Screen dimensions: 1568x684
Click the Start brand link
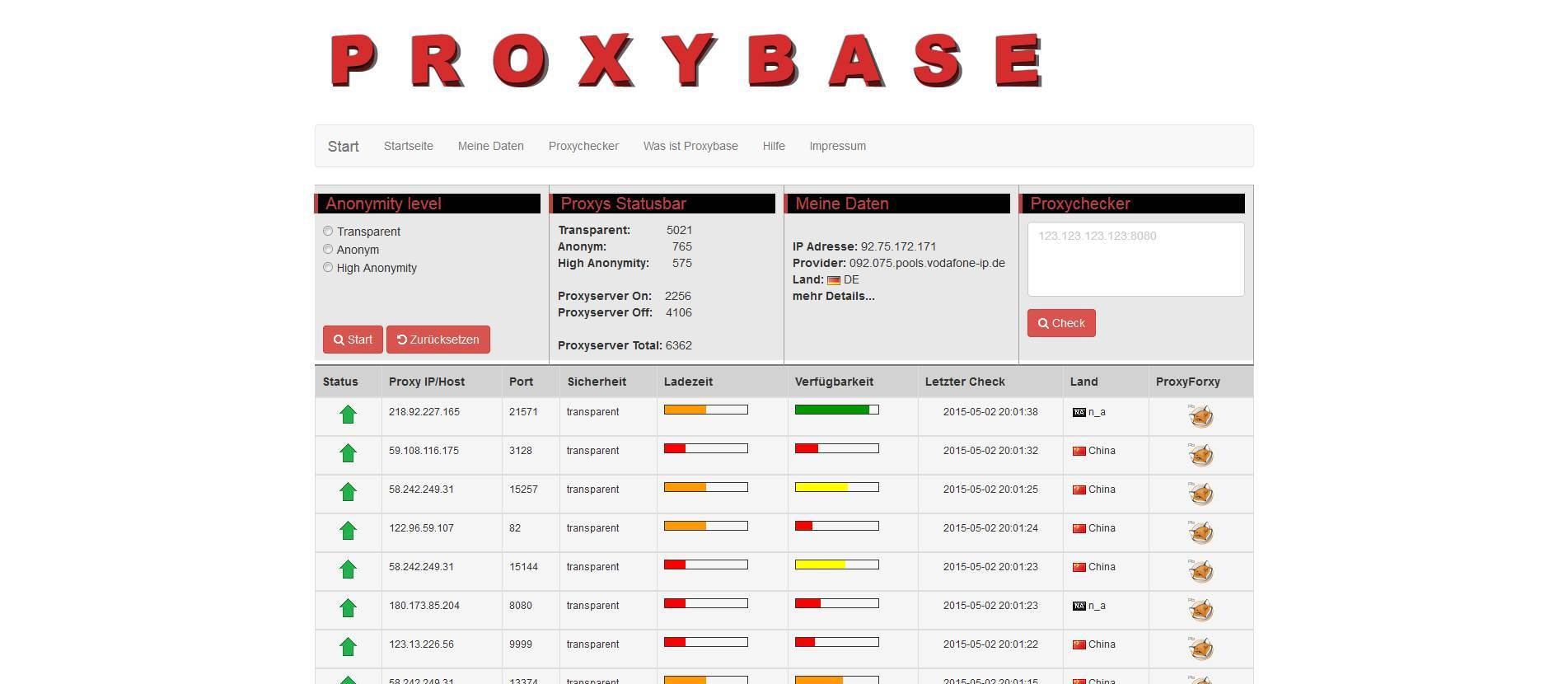pos(344,147)
